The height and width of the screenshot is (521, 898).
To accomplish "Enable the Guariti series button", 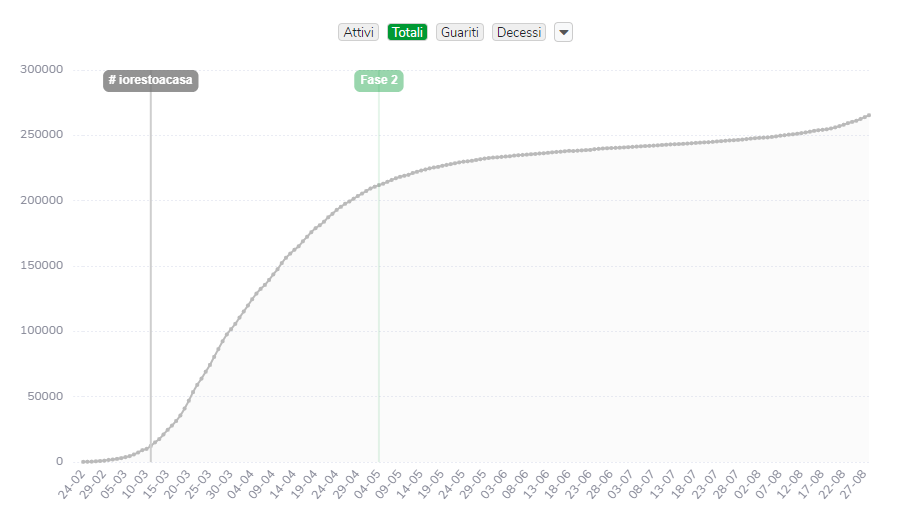I will [x=460, y=32].
